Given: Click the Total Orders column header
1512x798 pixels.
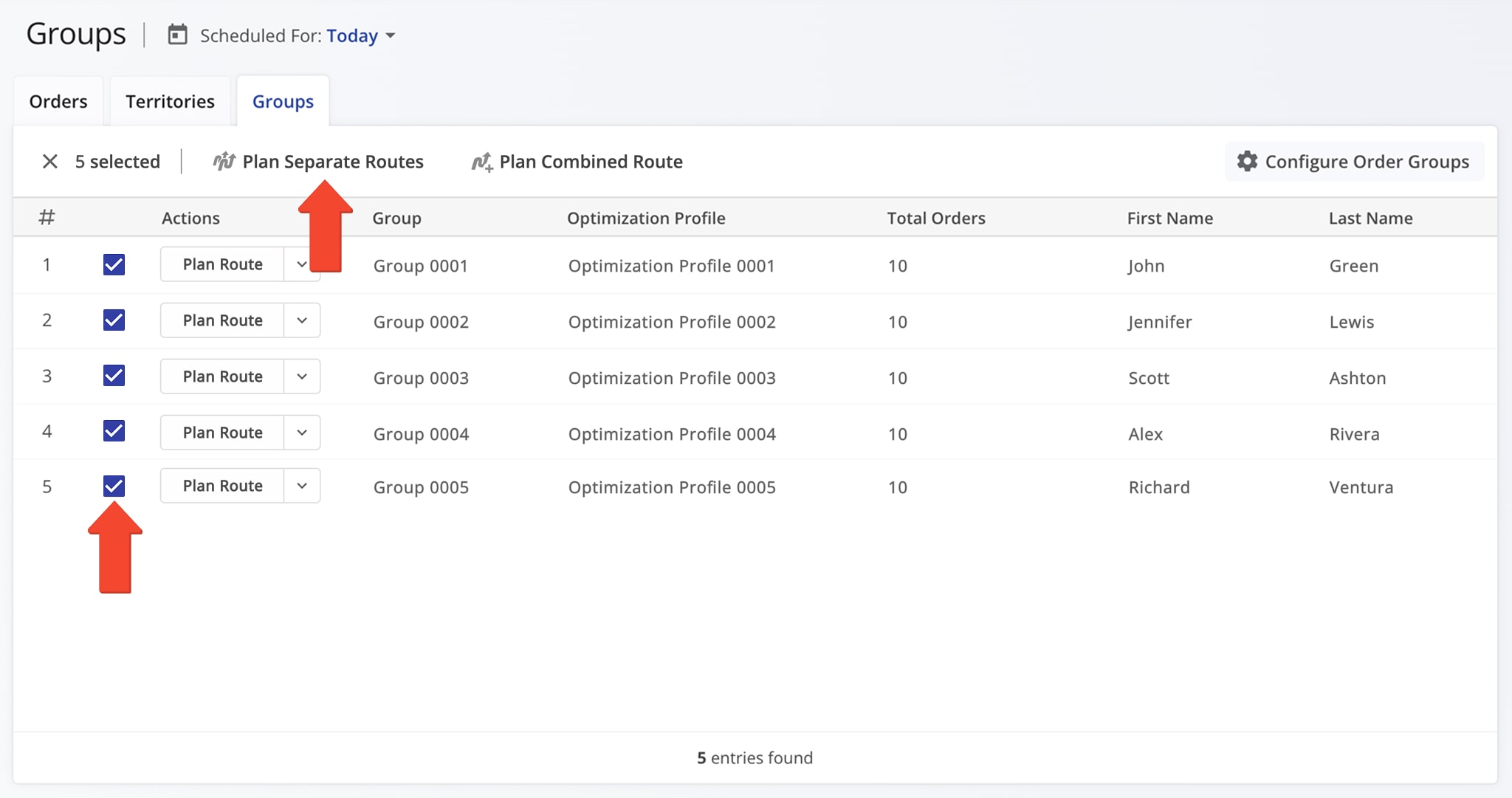Looking at the screenshot, I should click(x=936, y=218).
